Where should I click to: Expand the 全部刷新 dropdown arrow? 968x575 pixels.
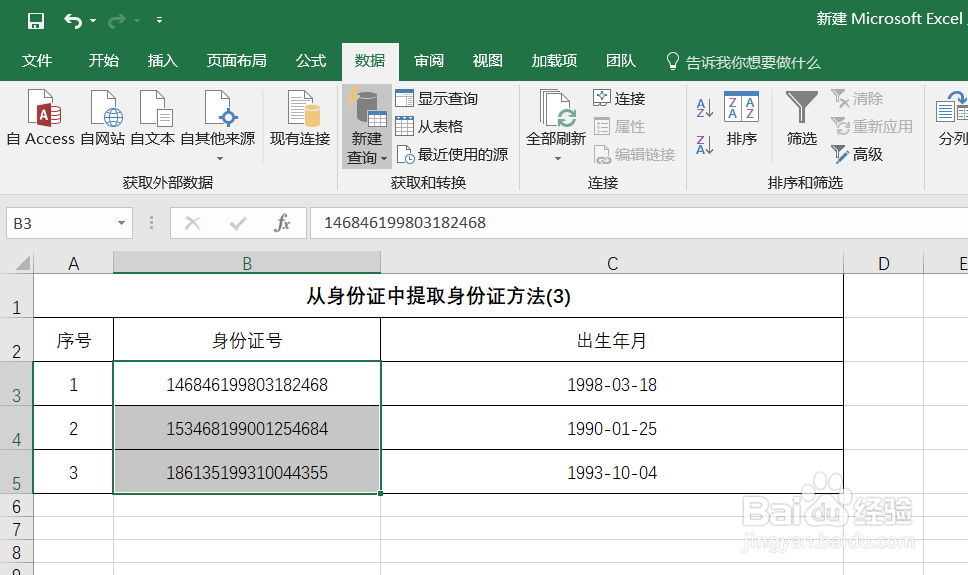[x=558, y=159]
